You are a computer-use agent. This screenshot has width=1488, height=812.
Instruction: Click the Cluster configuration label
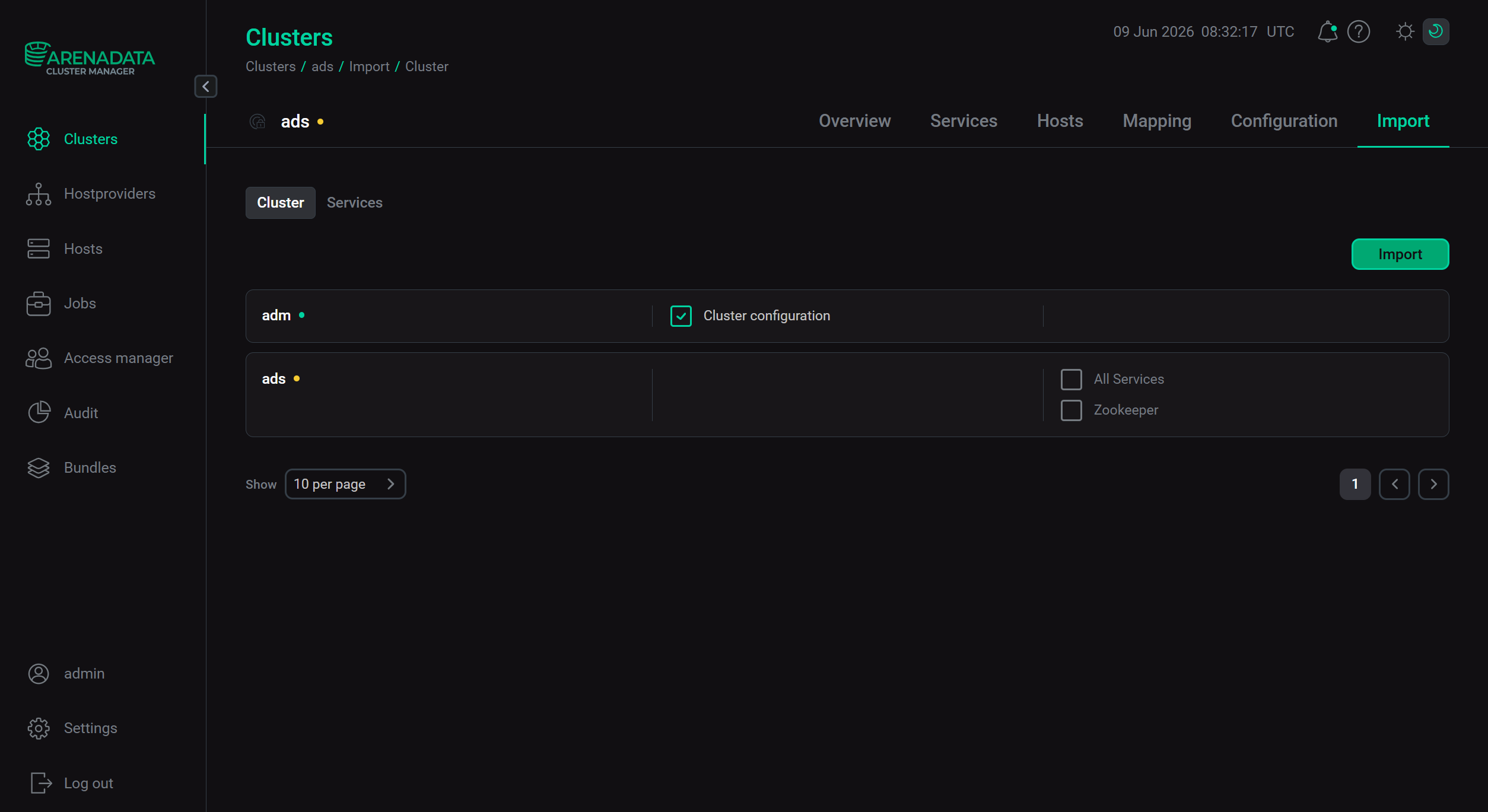point(767,316)
